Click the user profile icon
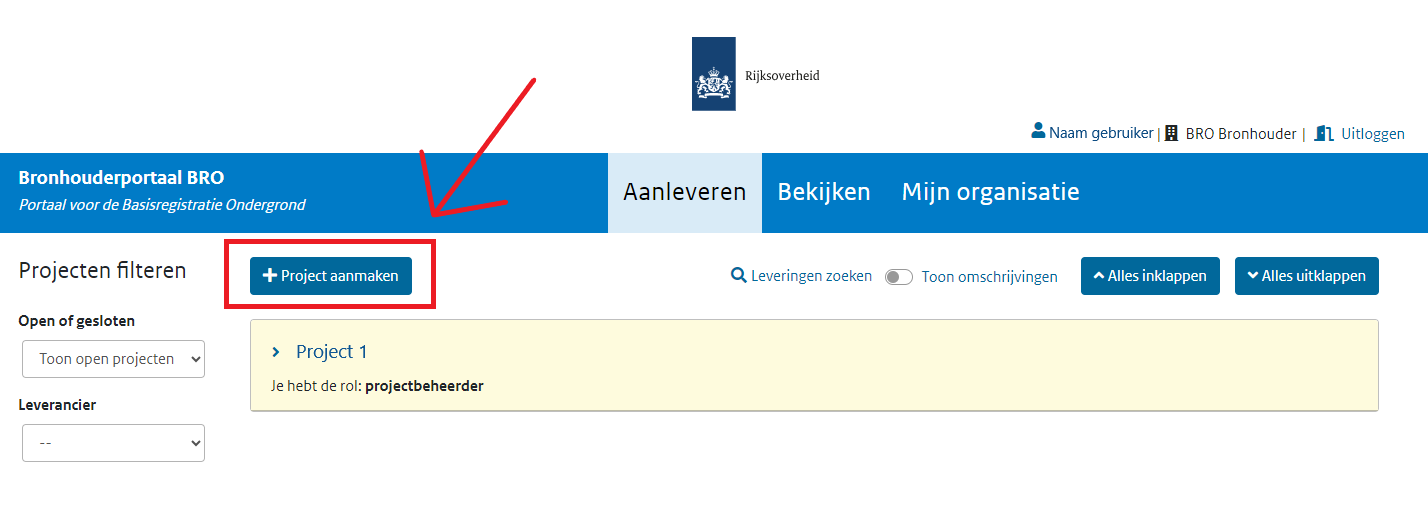Image resolution: width=1428 pixels, height=517 pixels. click(1039, 131)
